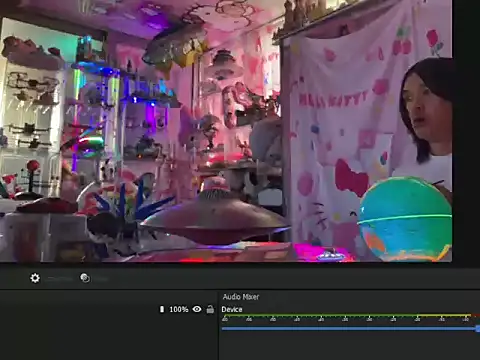Click the Audio Mixer panel title
Image resolution: width=480 pixels, height=360 pixels.
coord(241,297)
